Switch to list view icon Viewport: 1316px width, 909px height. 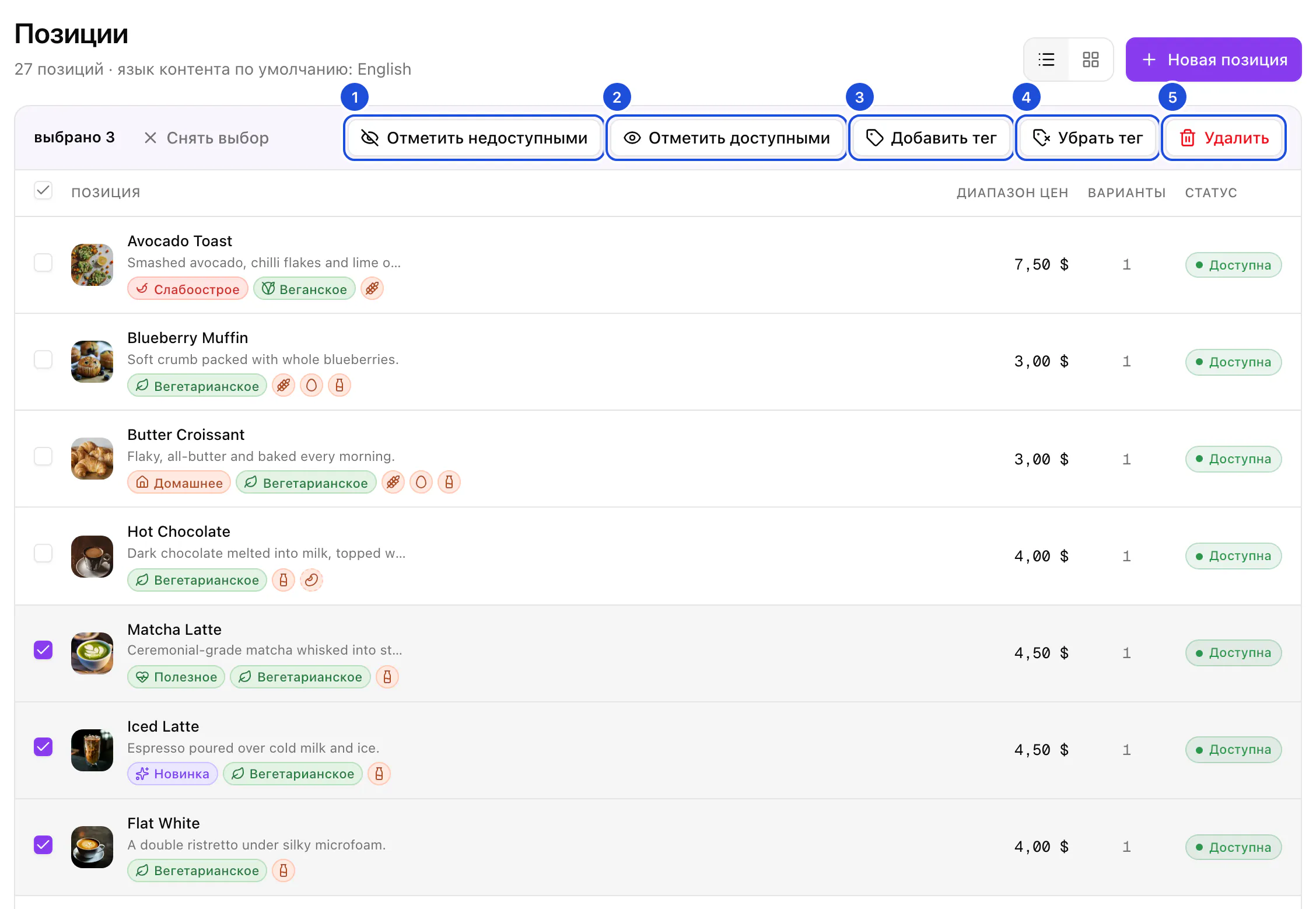coord(1046,60)
